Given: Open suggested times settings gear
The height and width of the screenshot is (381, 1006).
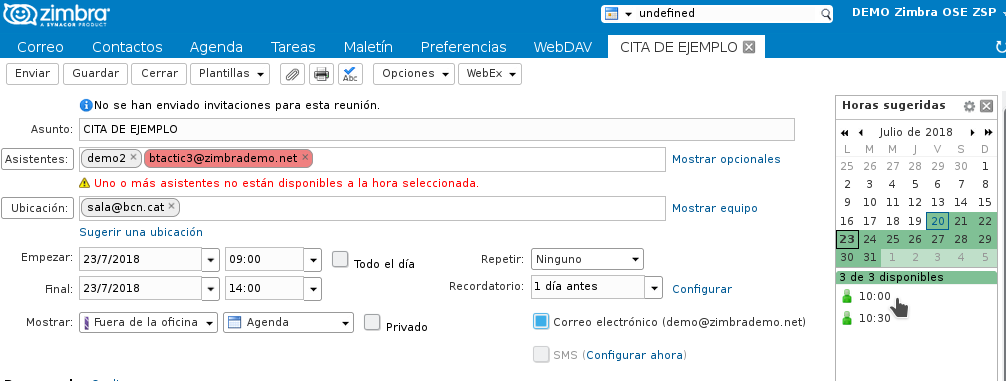Looking at the screenshot, I should (x=969, y=106).
